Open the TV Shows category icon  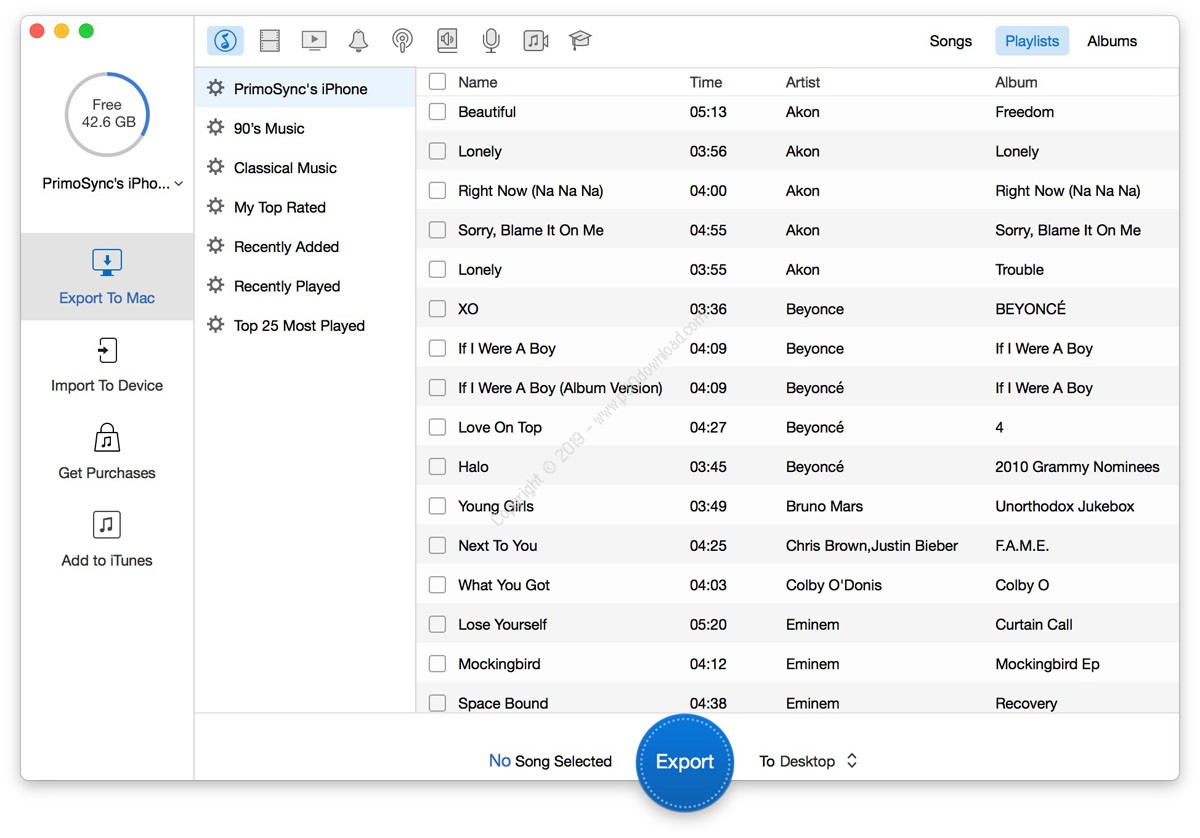[x=314, y=41]
